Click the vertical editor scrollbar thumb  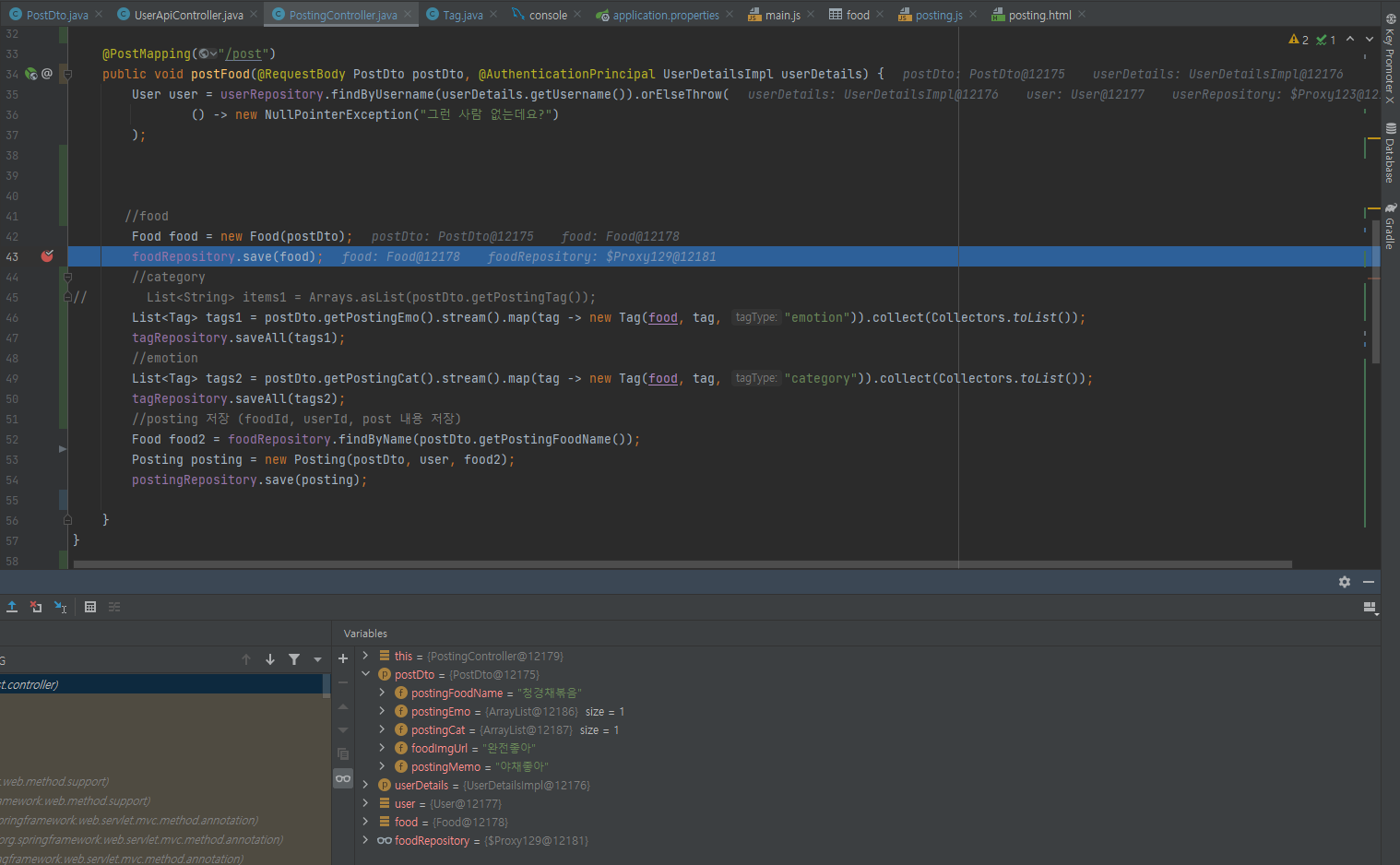(1376, 290)
